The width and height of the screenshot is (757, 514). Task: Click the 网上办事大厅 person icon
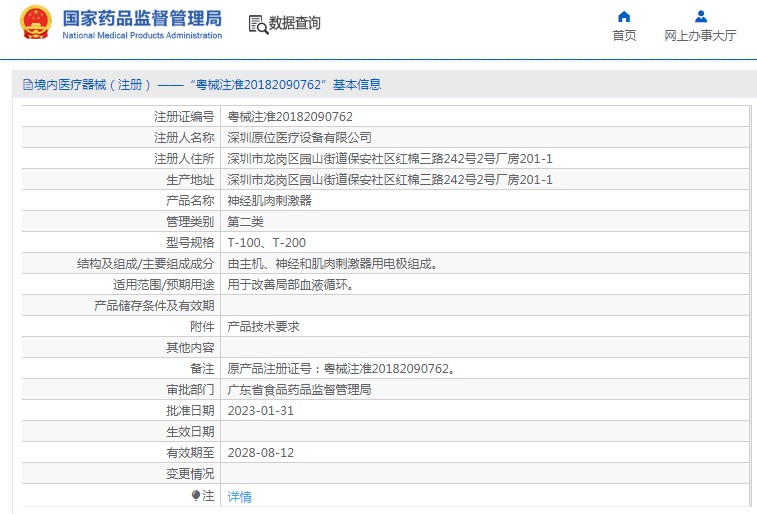(x=701, y=17)
